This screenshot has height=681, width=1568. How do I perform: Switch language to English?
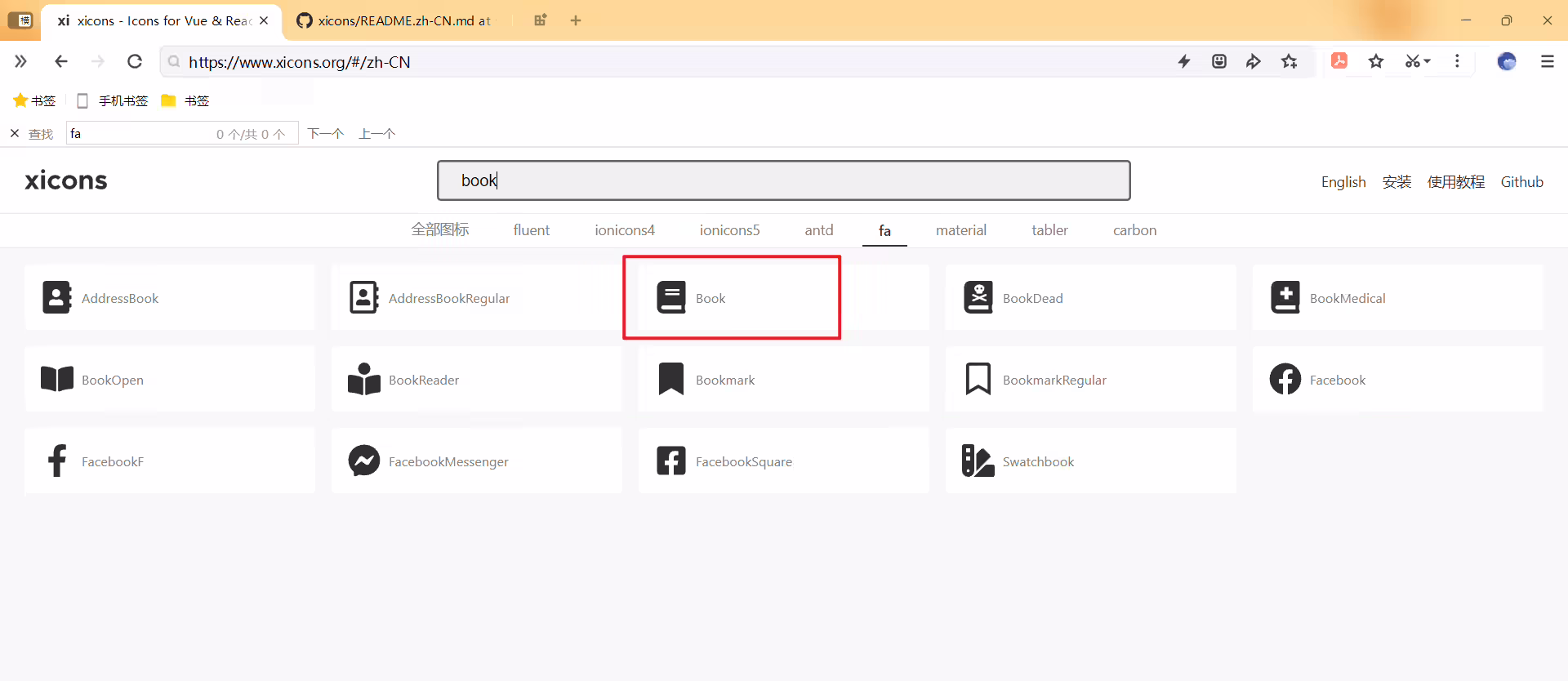pyautogui.click(x=1343, y=181)
